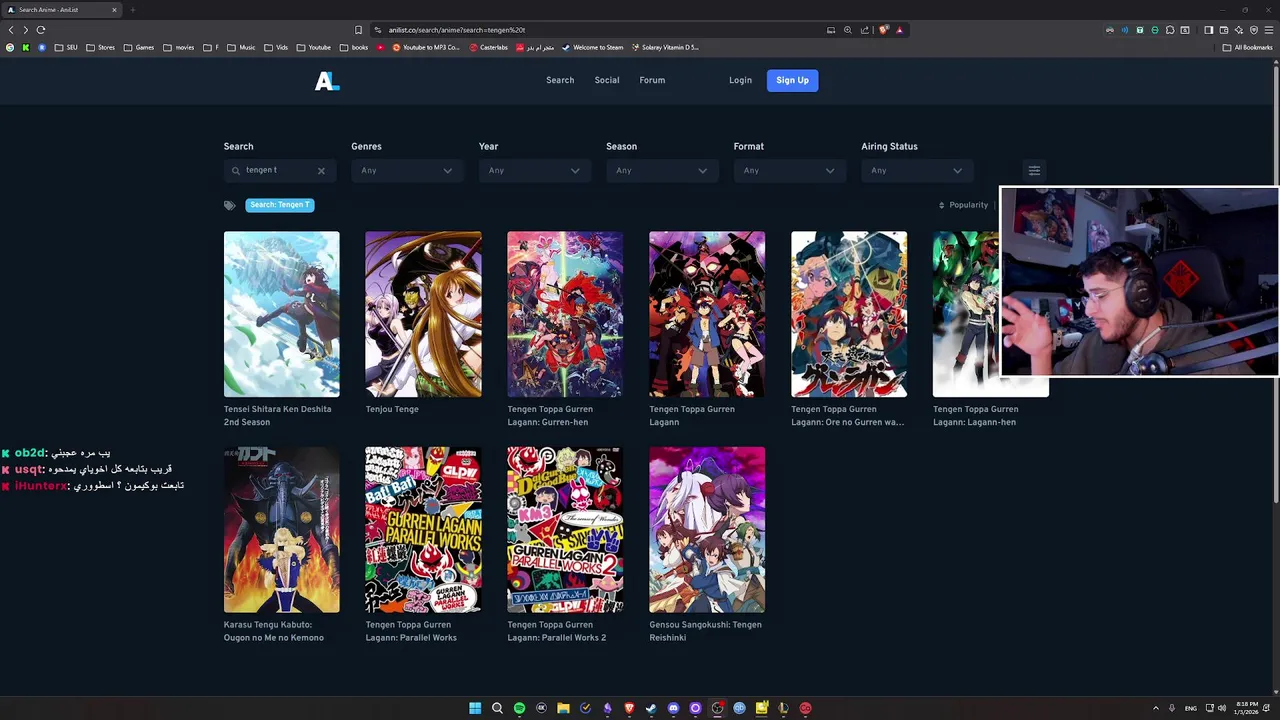Click the microphone tray icon
Screen dimensions: 1280x720
pos(1173,708)
